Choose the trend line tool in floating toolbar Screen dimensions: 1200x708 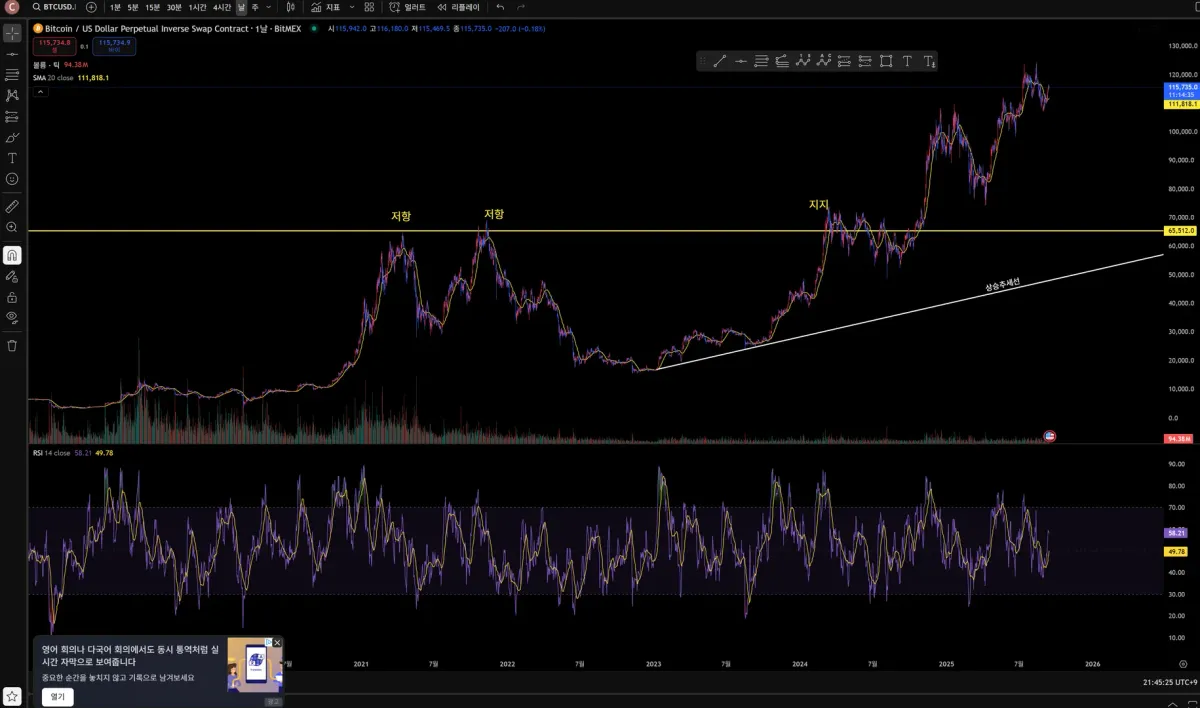tap(719, 61)
